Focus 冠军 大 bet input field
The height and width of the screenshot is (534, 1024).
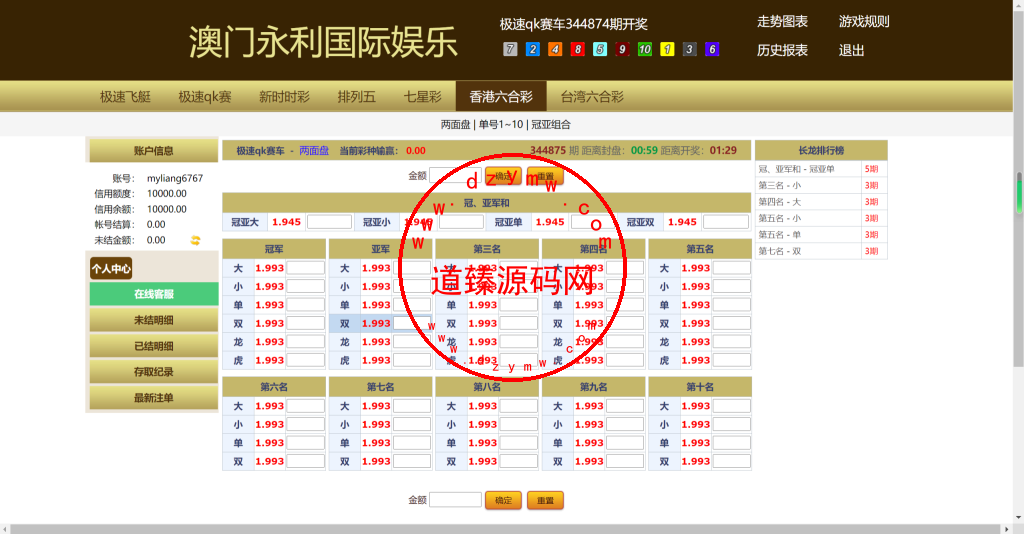305,268
